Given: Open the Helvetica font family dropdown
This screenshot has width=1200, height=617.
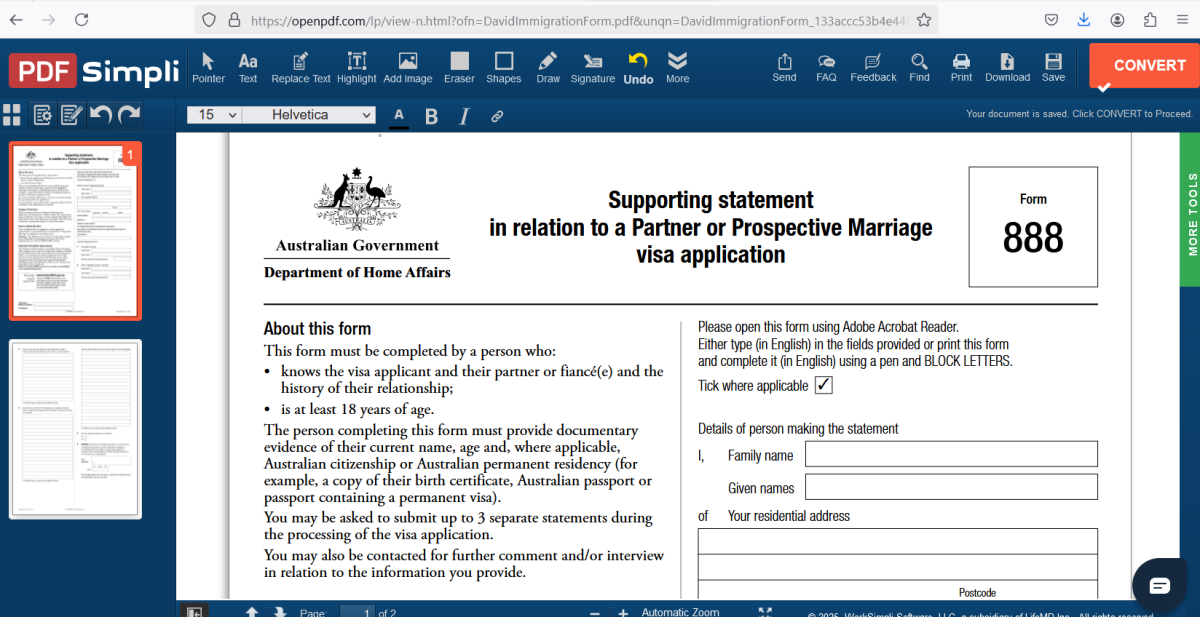Looking at the screenshot, I should (308, 115).
